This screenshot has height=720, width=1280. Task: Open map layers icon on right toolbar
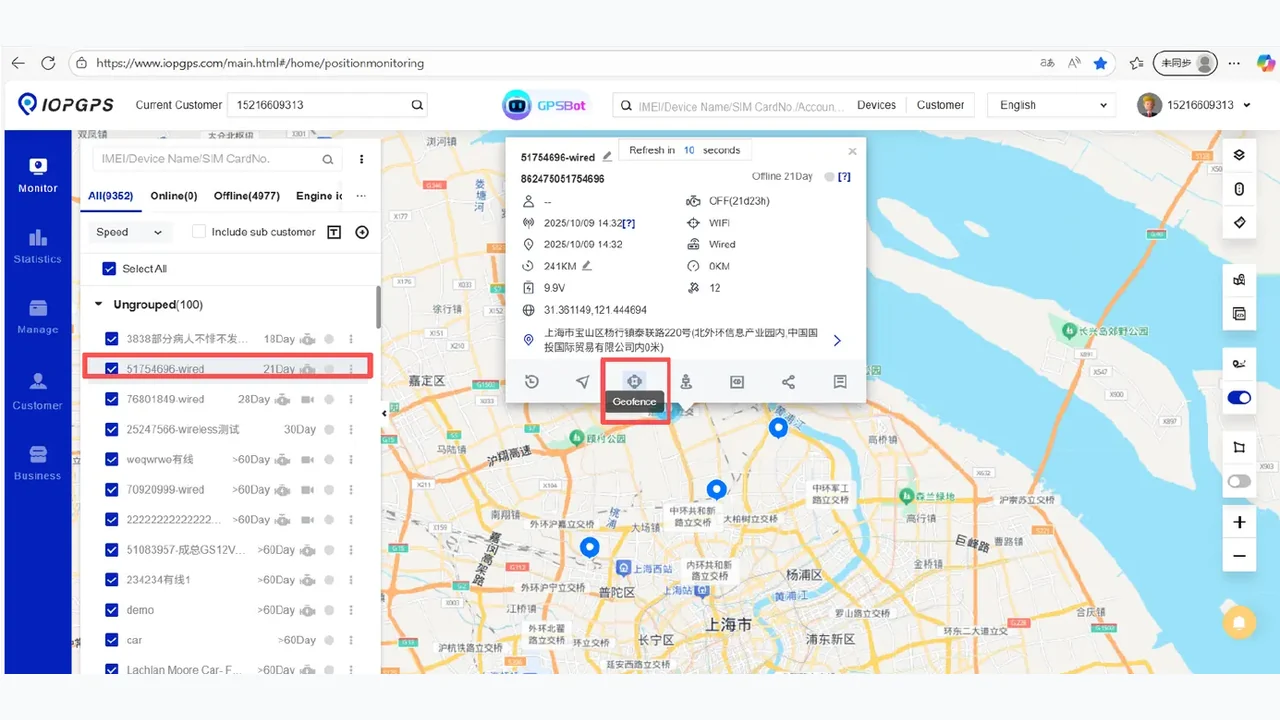(x=1239, y=154)
